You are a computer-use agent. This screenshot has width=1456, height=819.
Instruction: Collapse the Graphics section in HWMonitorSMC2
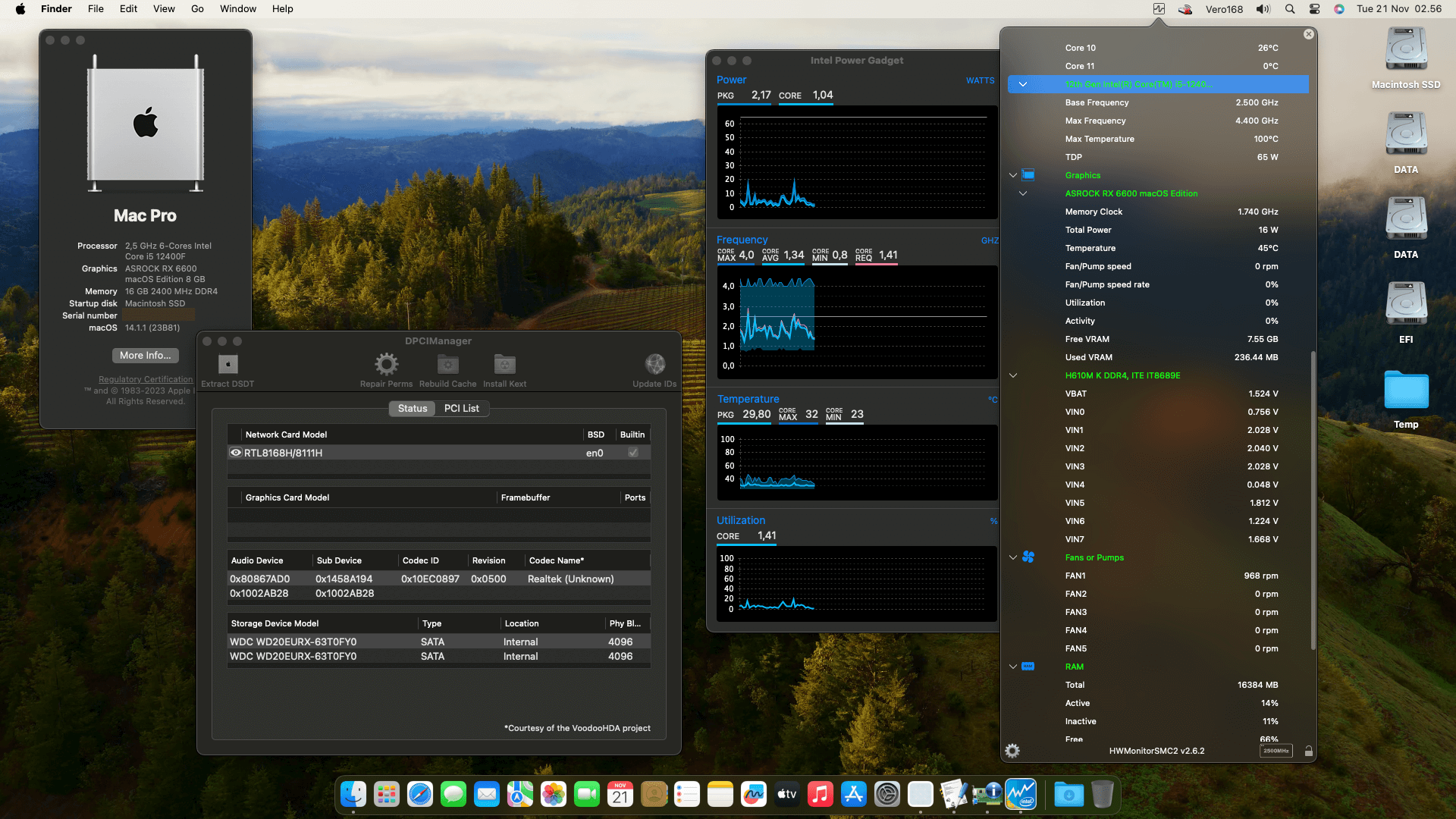click(1013, 174)
